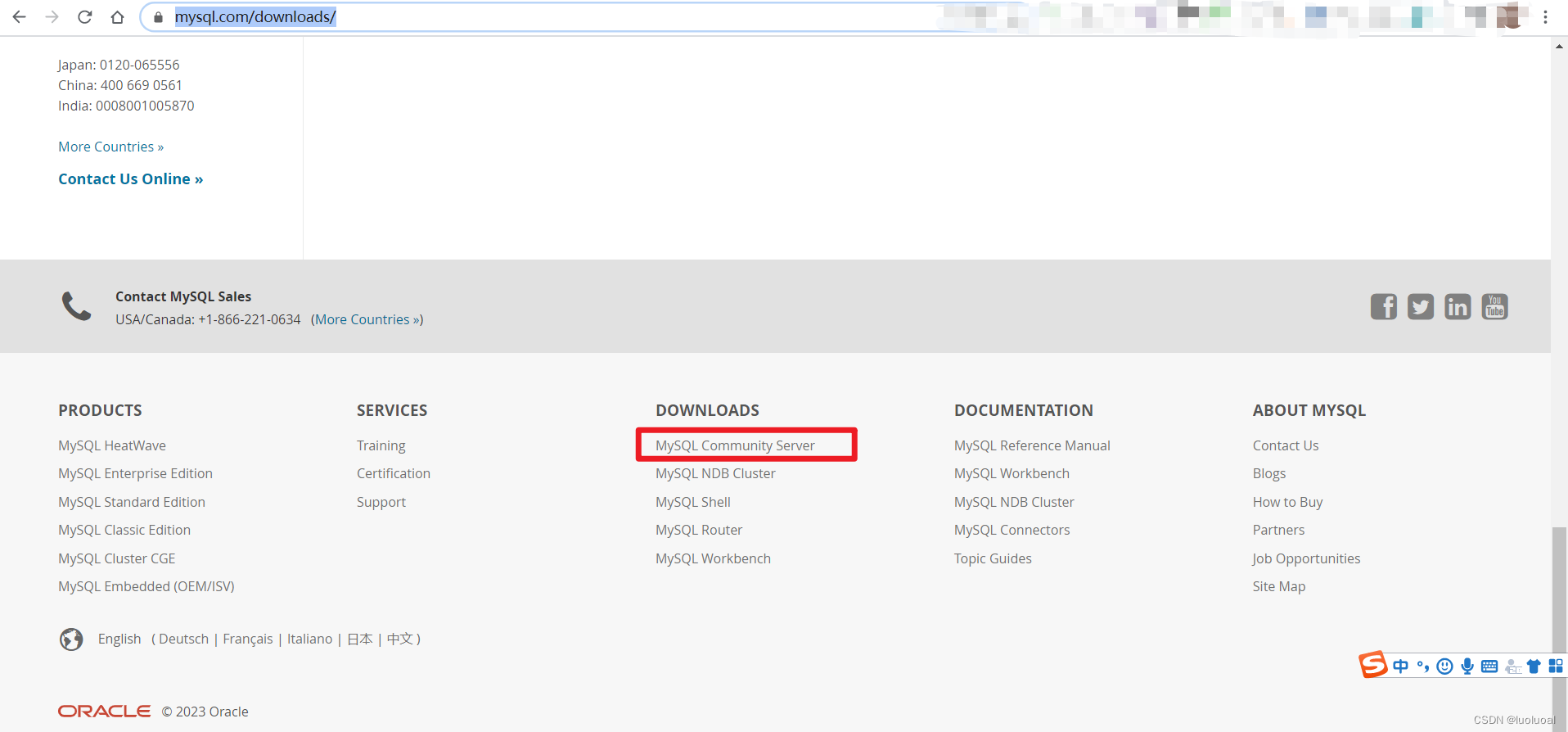Viewport: 1568px width, 732px height.
Task: Open MySQL Cluster CGE link
Action: pos(117,558)
